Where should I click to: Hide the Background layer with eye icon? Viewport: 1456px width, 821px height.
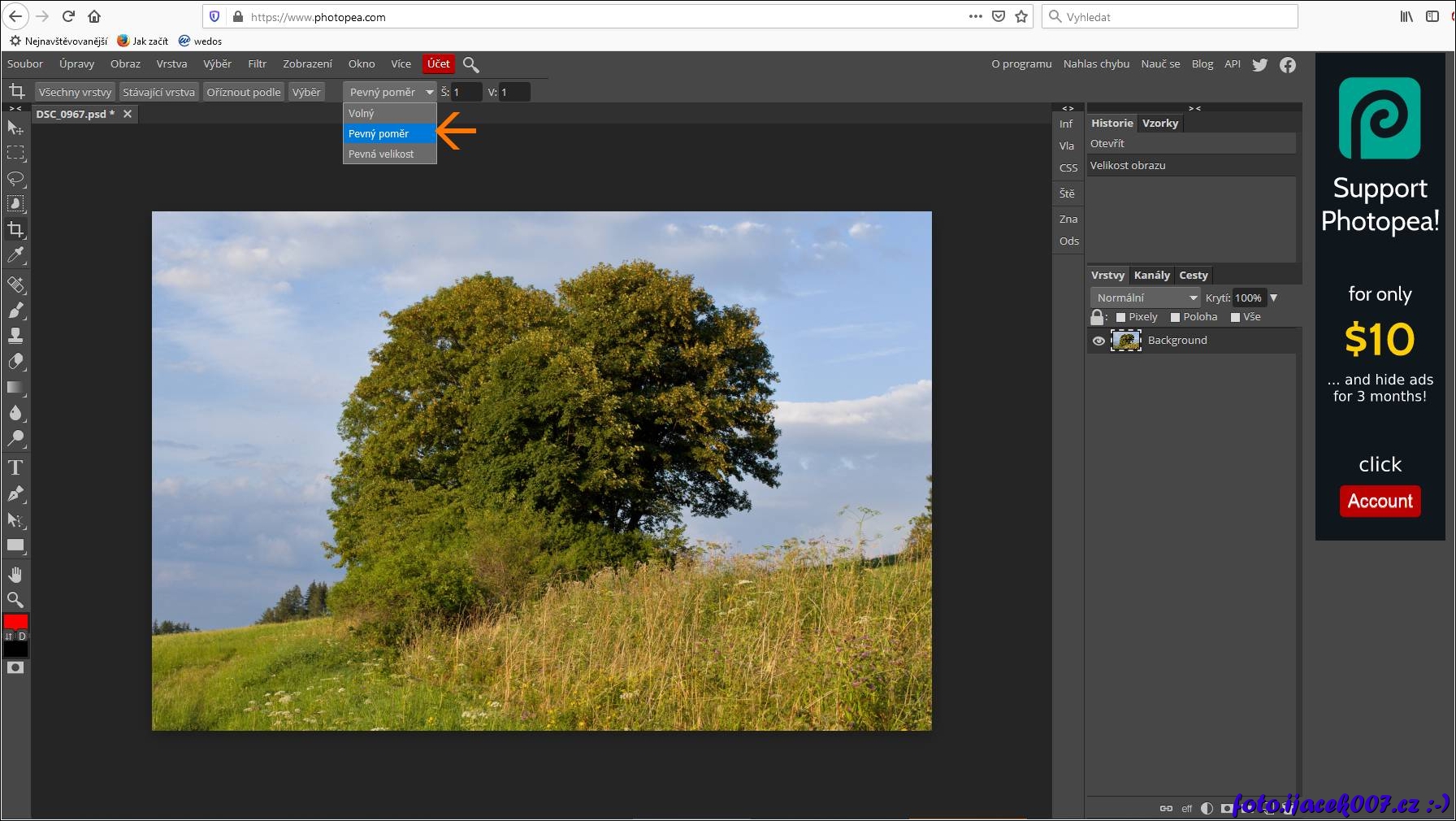1098,341
